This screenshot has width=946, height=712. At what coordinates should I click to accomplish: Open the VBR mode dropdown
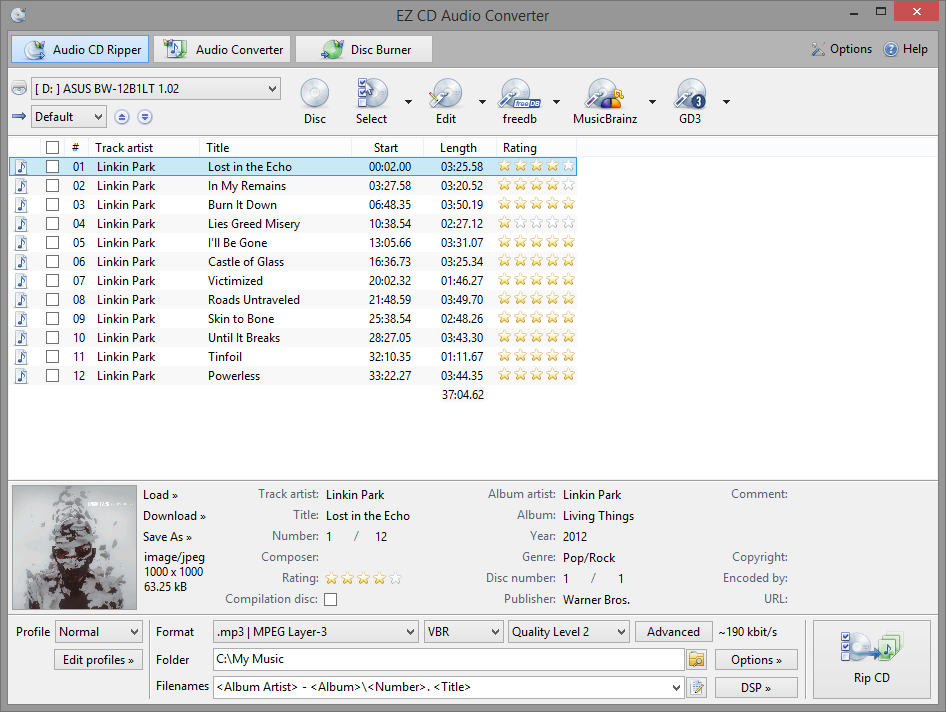(463, 632)
